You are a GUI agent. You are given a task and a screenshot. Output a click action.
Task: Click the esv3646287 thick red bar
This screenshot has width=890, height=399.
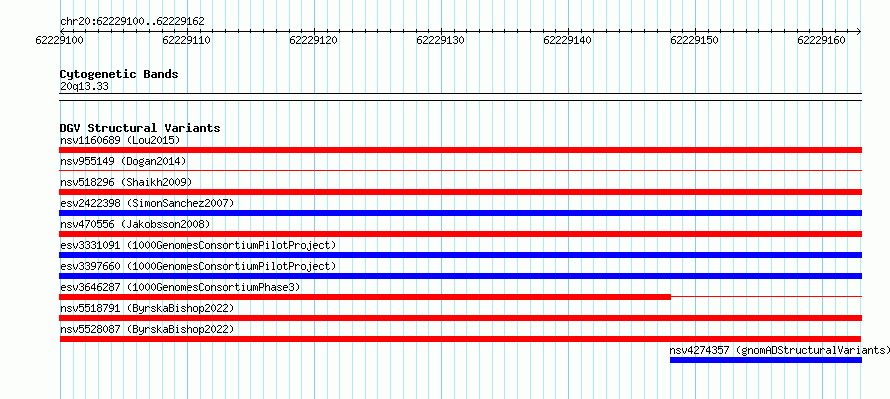[365, 297]
